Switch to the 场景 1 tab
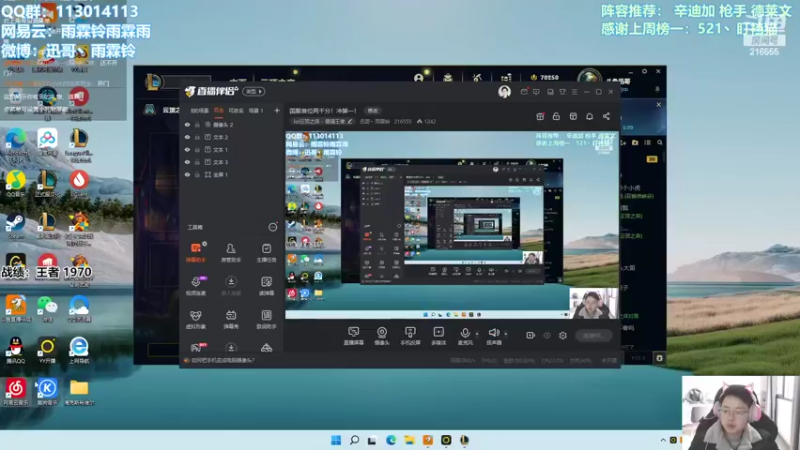The image size is (800, 450). click(256, 110)
